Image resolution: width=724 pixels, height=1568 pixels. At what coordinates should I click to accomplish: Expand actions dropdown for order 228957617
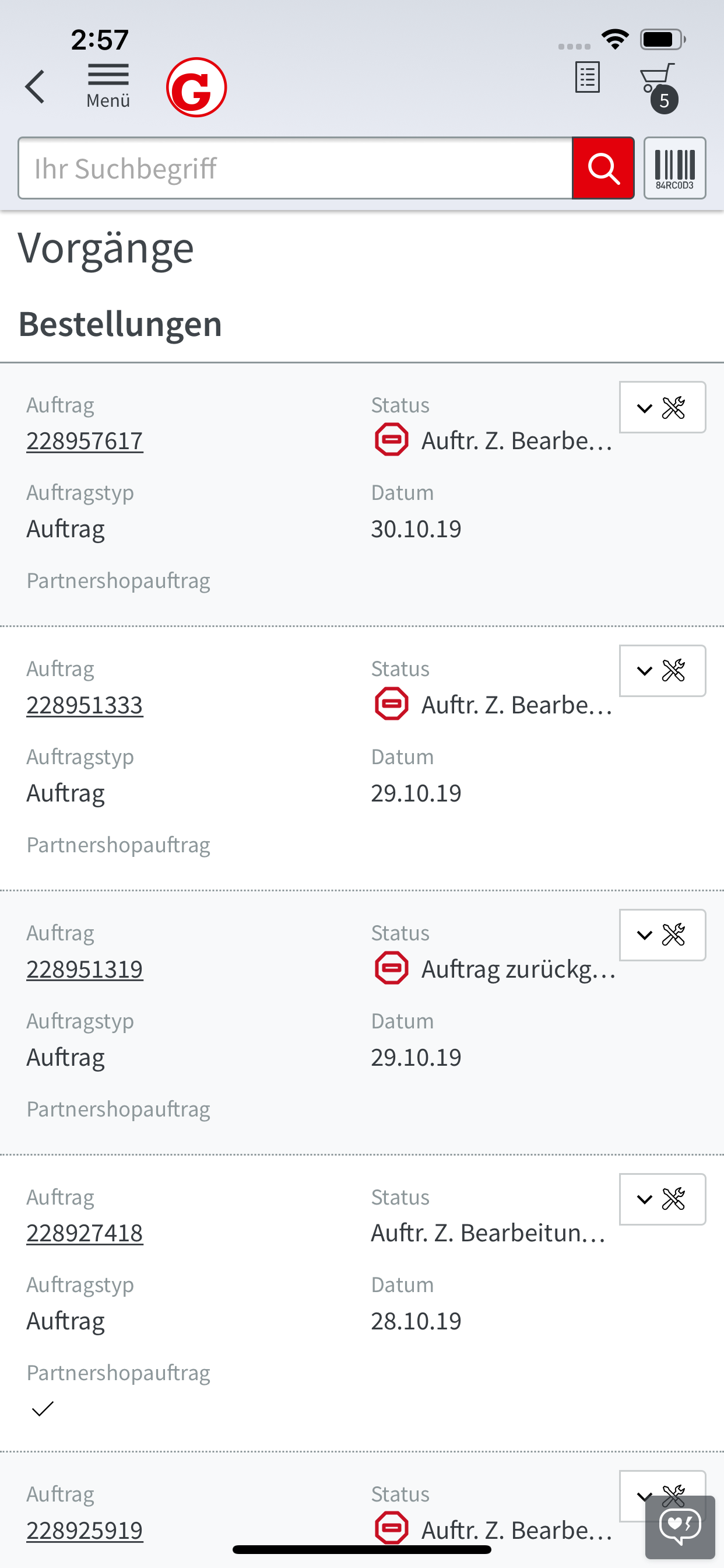662,408
